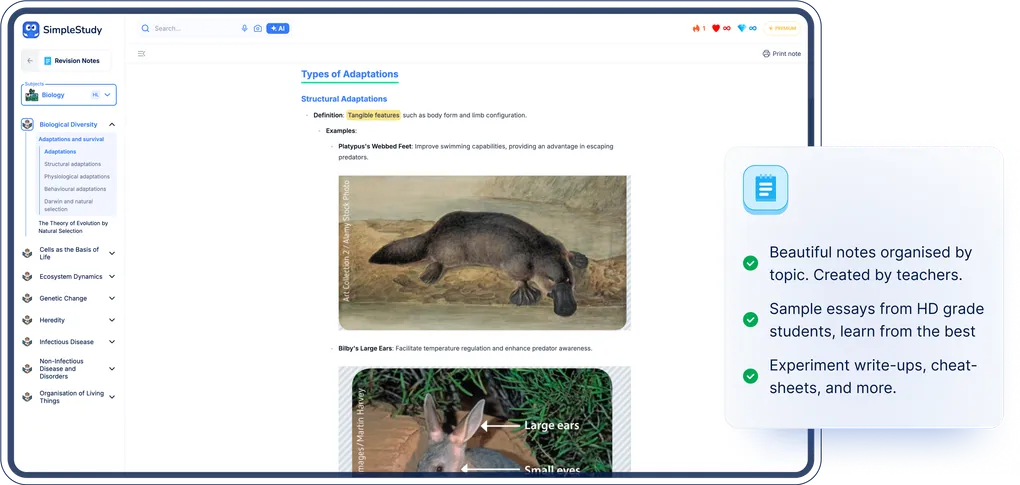This screenshot has height=485, width=1020.
Task: Click the Cells as the Basis of Life icon
Action: tap(27, 253)
